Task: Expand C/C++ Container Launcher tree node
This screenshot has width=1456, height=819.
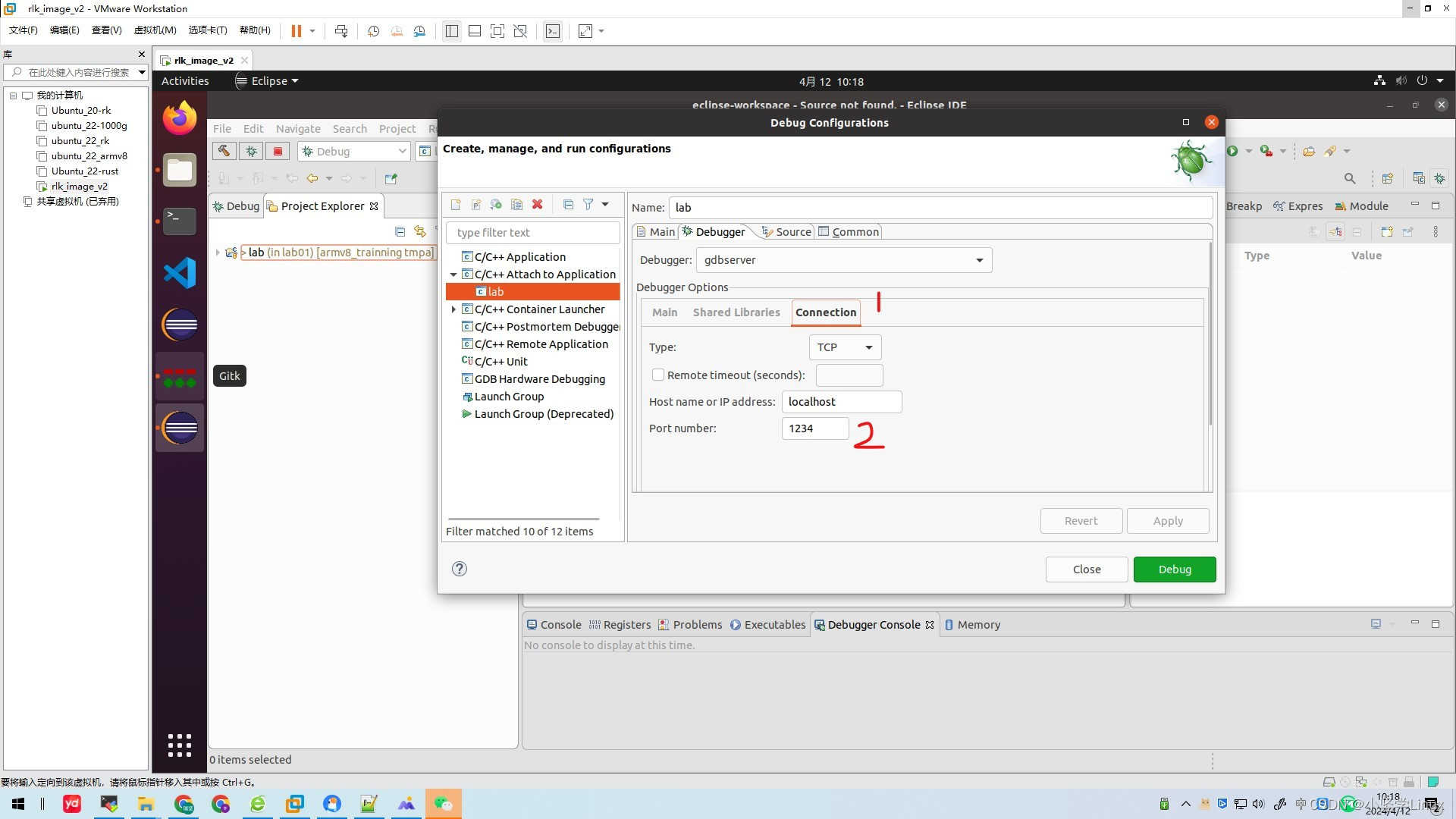Action: tap(453, 309)
